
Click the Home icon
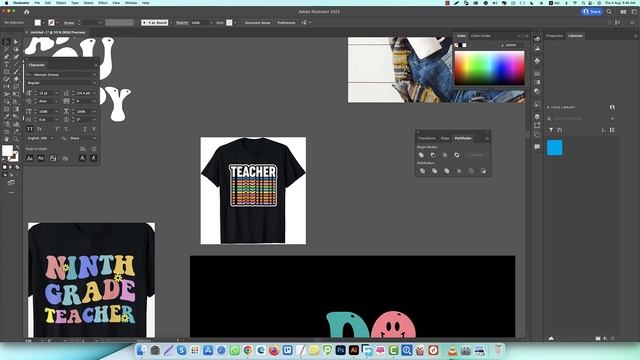click(x=27, y=12)
